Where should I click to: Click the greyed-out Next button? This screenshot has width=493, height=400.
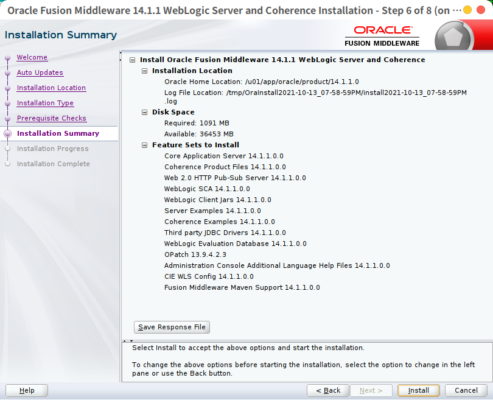[x=371, y=390]
